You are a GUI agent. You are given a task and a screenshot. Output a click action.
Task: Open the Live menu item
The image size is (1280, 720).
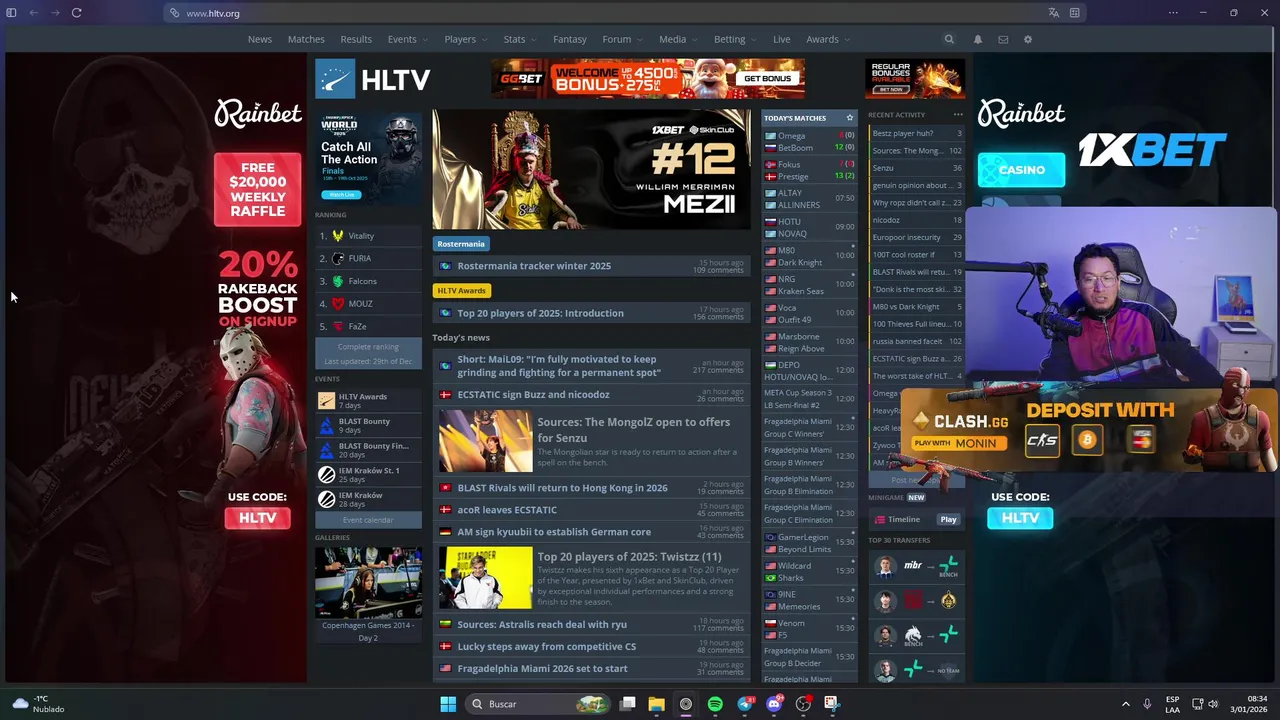tap(782, 39)
